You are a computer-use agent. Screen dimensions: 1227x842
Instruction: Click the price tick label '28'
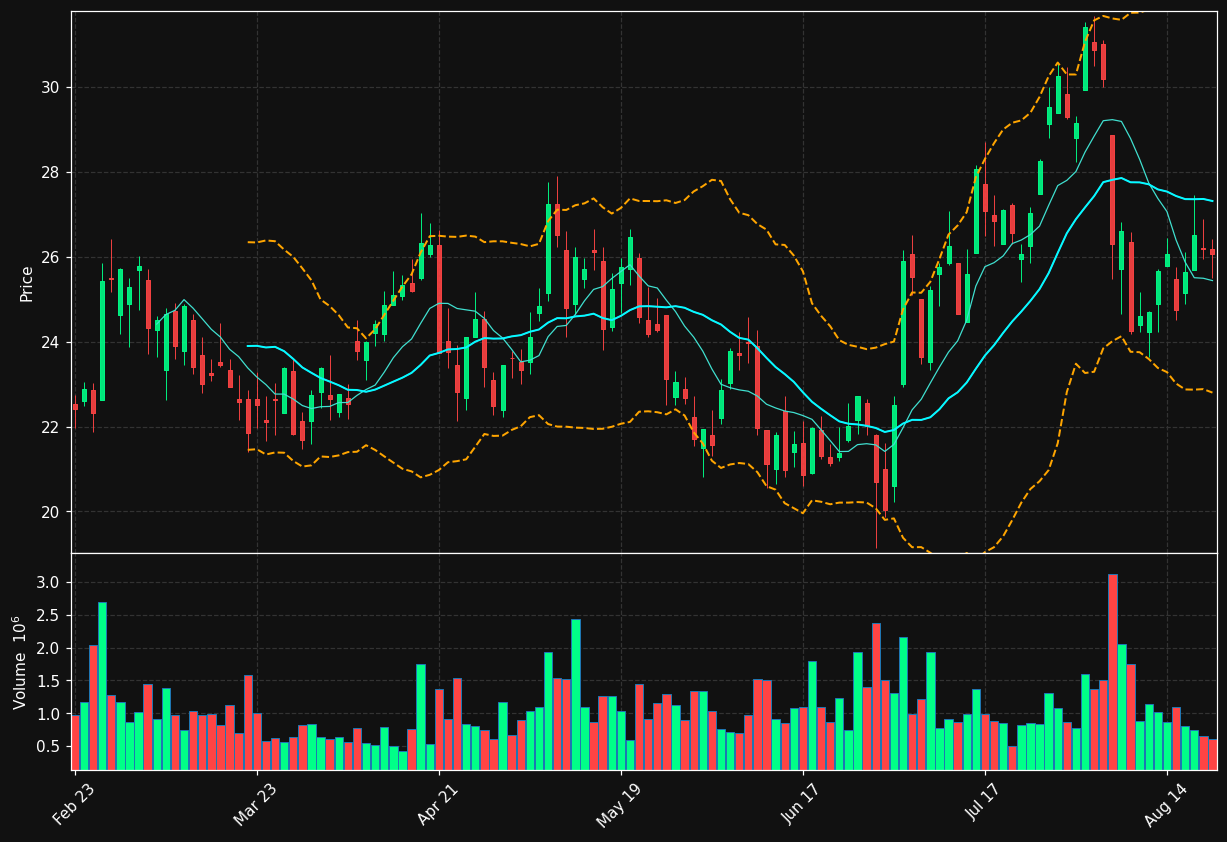point(51,173)
